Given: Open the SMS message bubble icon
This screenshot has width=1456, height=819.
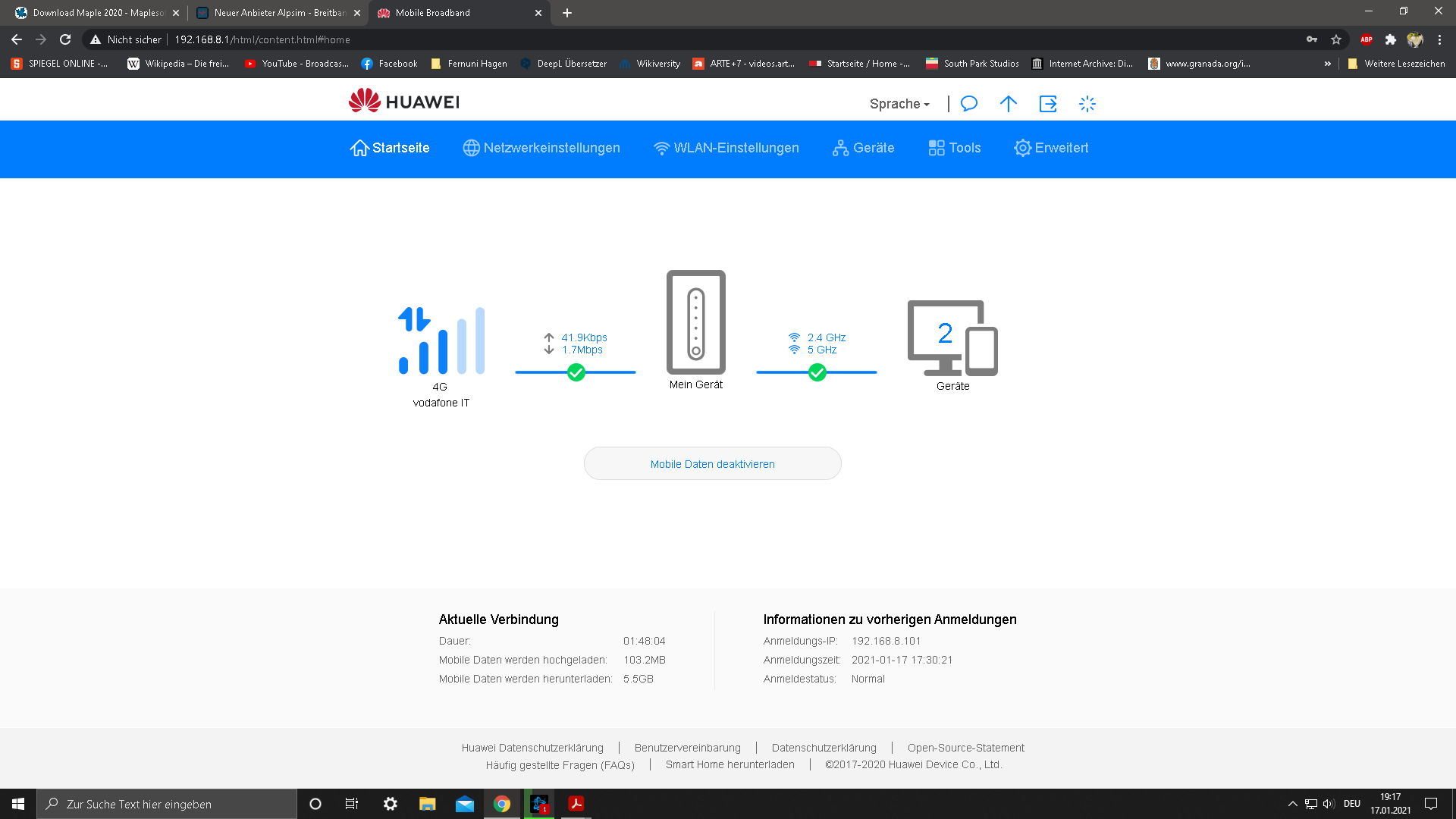Looking at the screenshot, I should pos(969,104).
